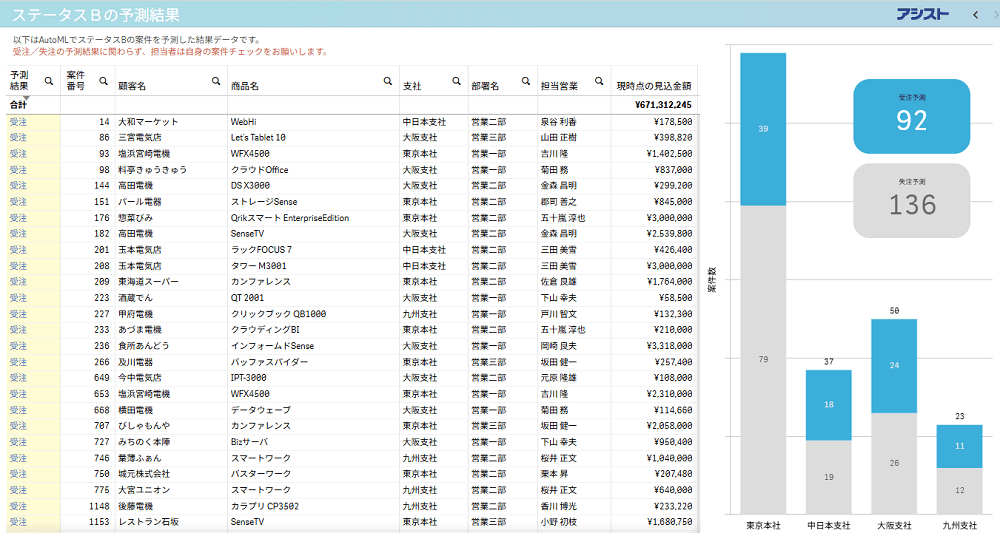The width and height of the screenshot is (1000, 536).
Task: Select the 失注予測 136 KPI tile
Action: (911, 199)
